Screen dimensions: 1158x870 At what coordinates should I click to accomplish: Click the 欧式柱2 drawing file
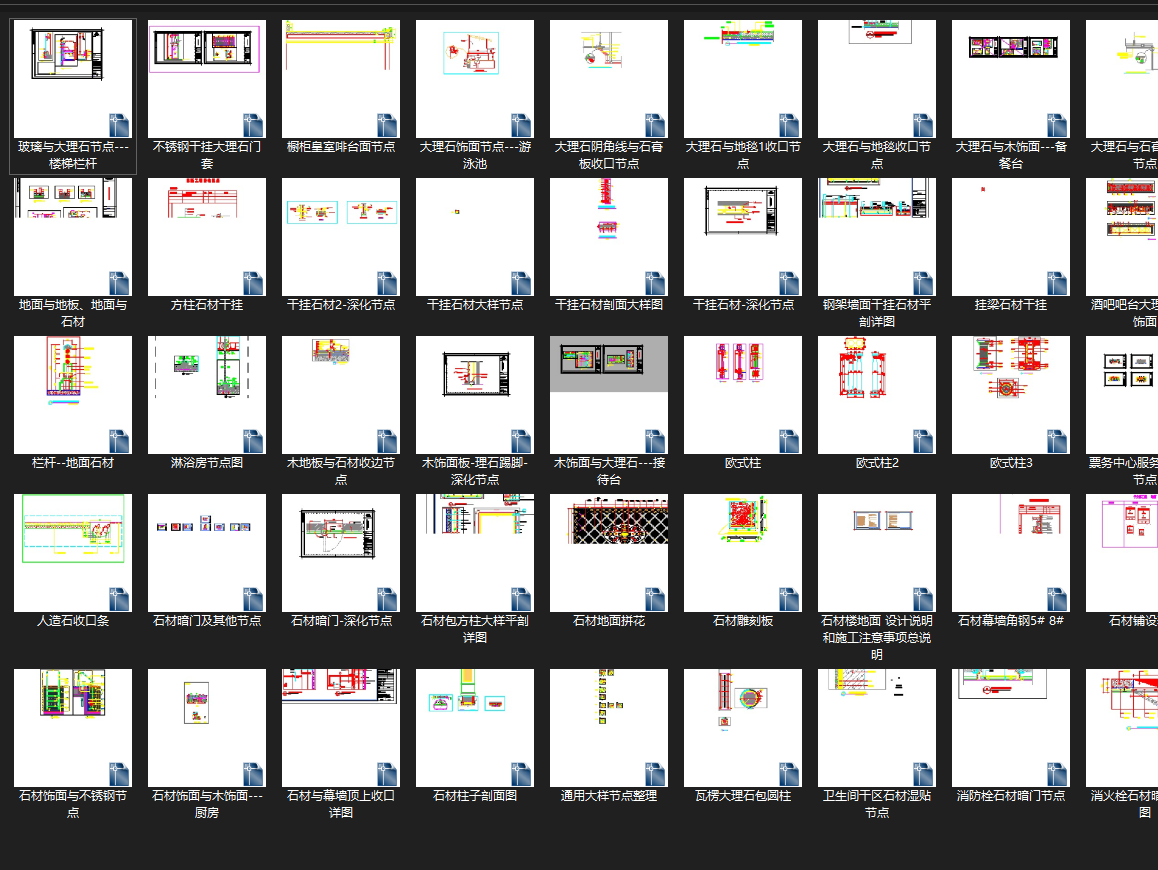tap(877, 395)
